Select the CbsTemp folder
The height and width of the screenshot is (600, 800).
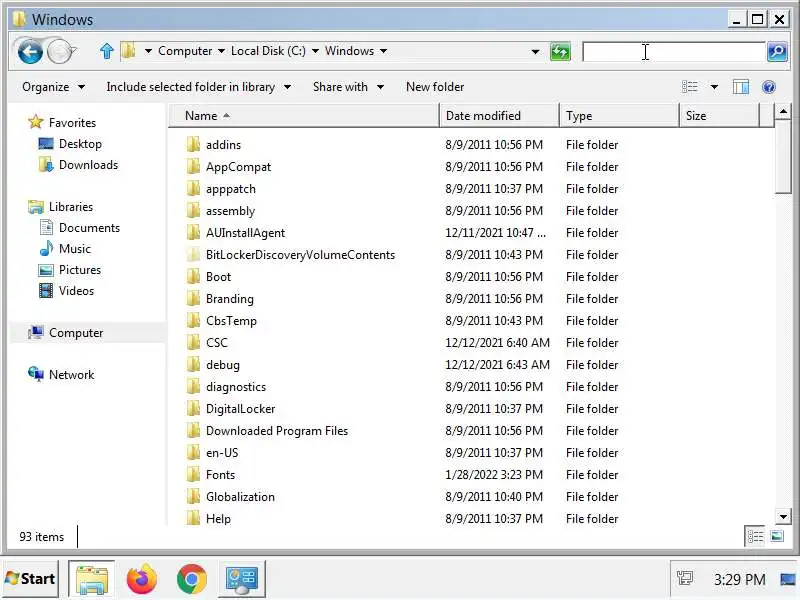pos(231,320)
